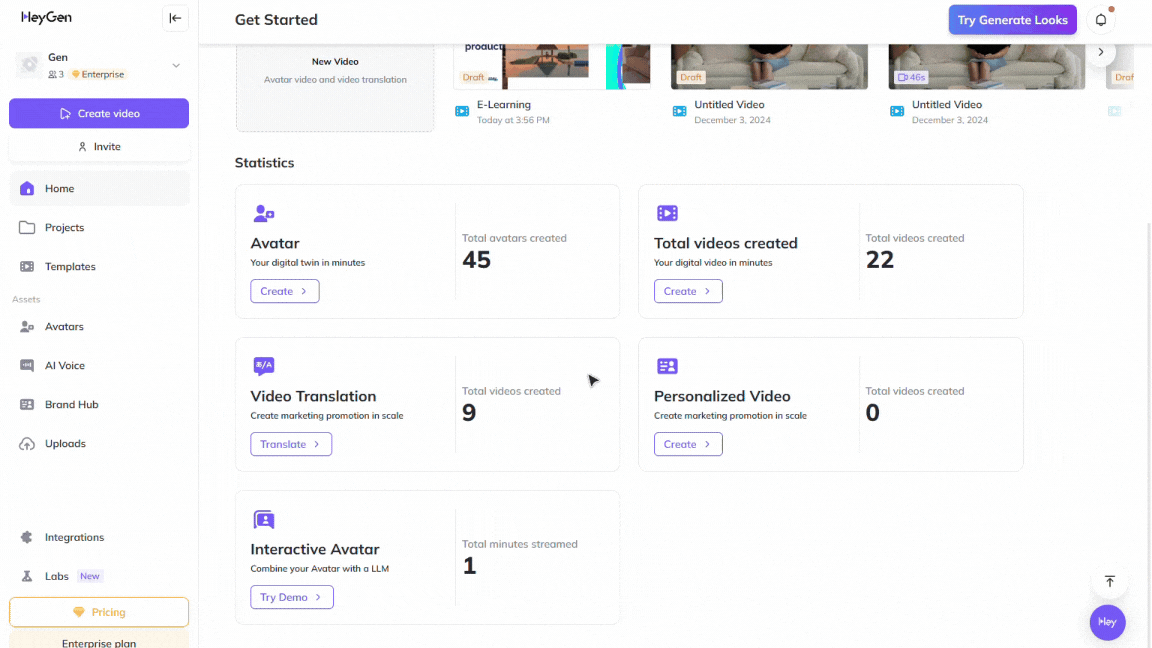Go to Home in sidebar
The image size is (1152, 648).
click(x=99, y=189)
